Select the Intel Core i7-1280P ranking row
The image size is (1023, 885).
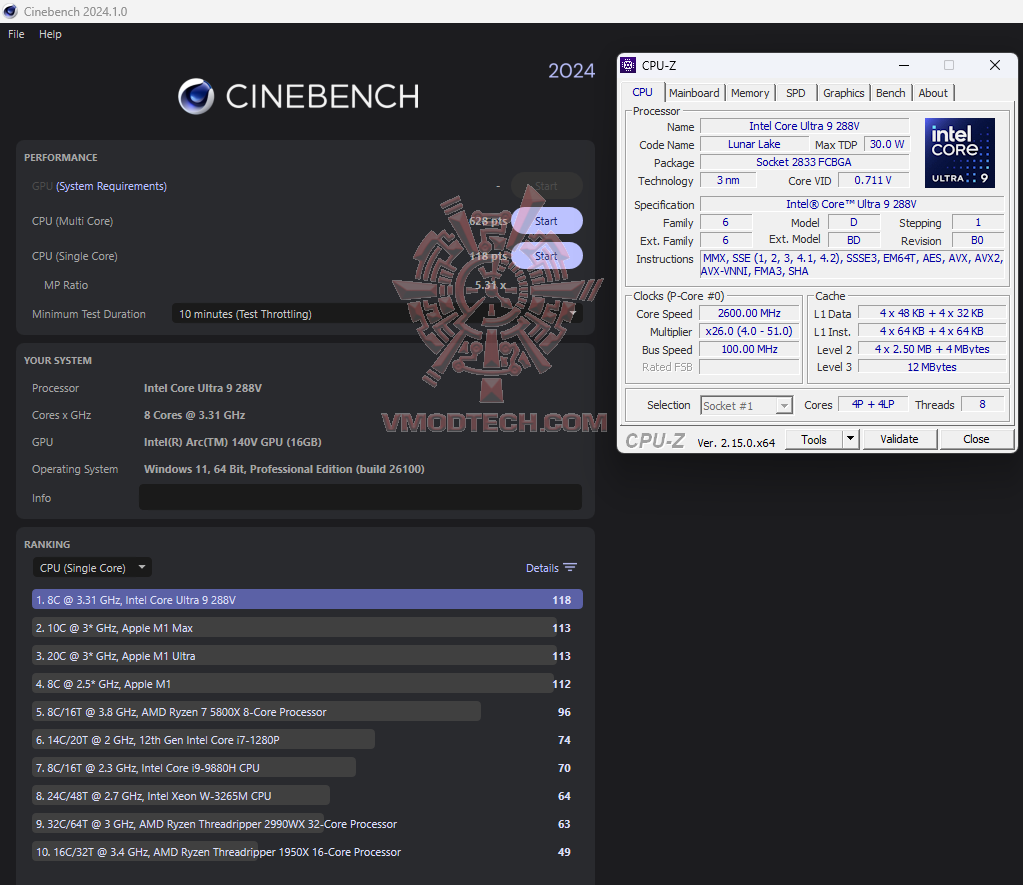[307, 739]
